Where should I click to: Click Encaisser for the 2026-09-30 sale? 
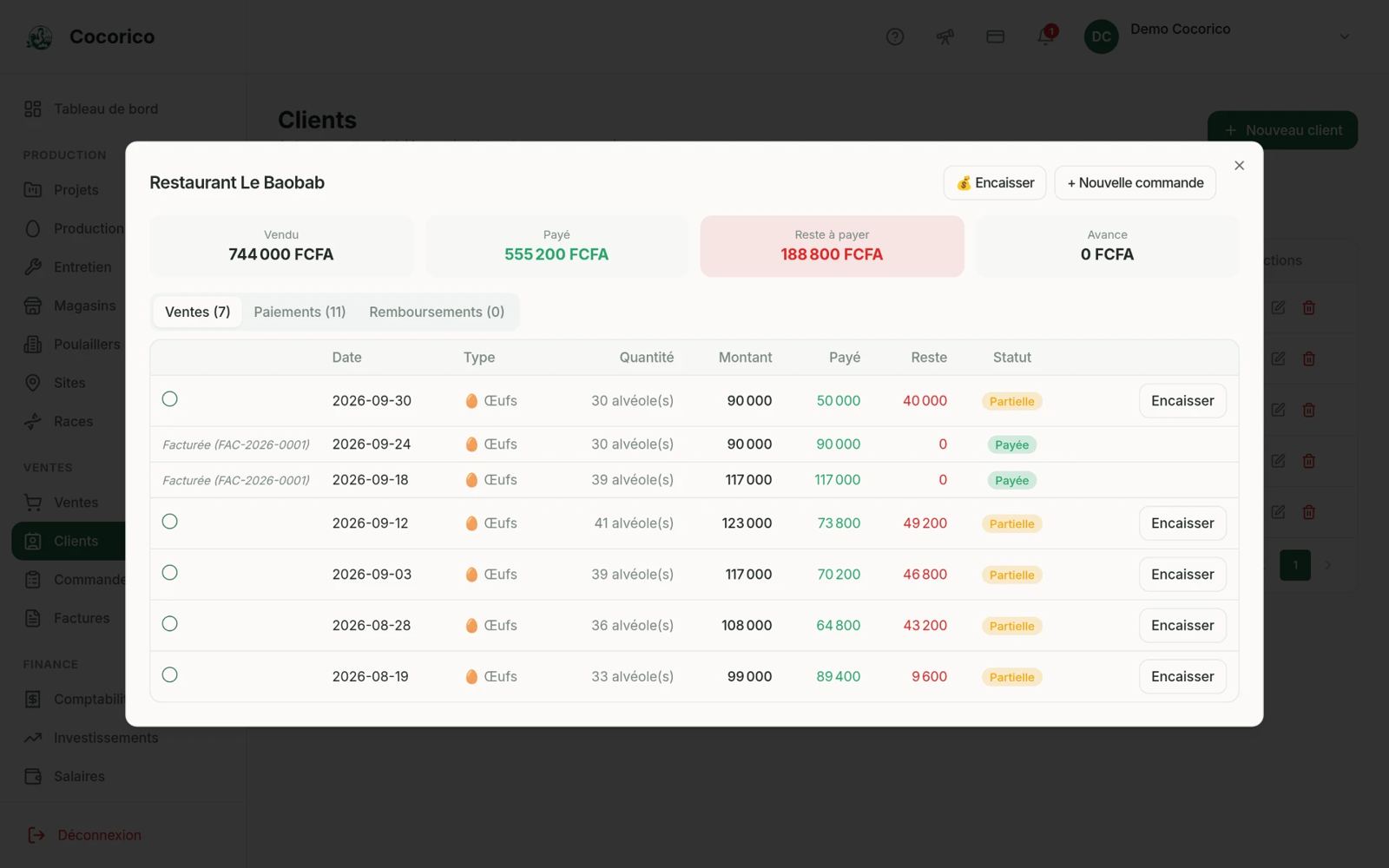point(1182,401)
